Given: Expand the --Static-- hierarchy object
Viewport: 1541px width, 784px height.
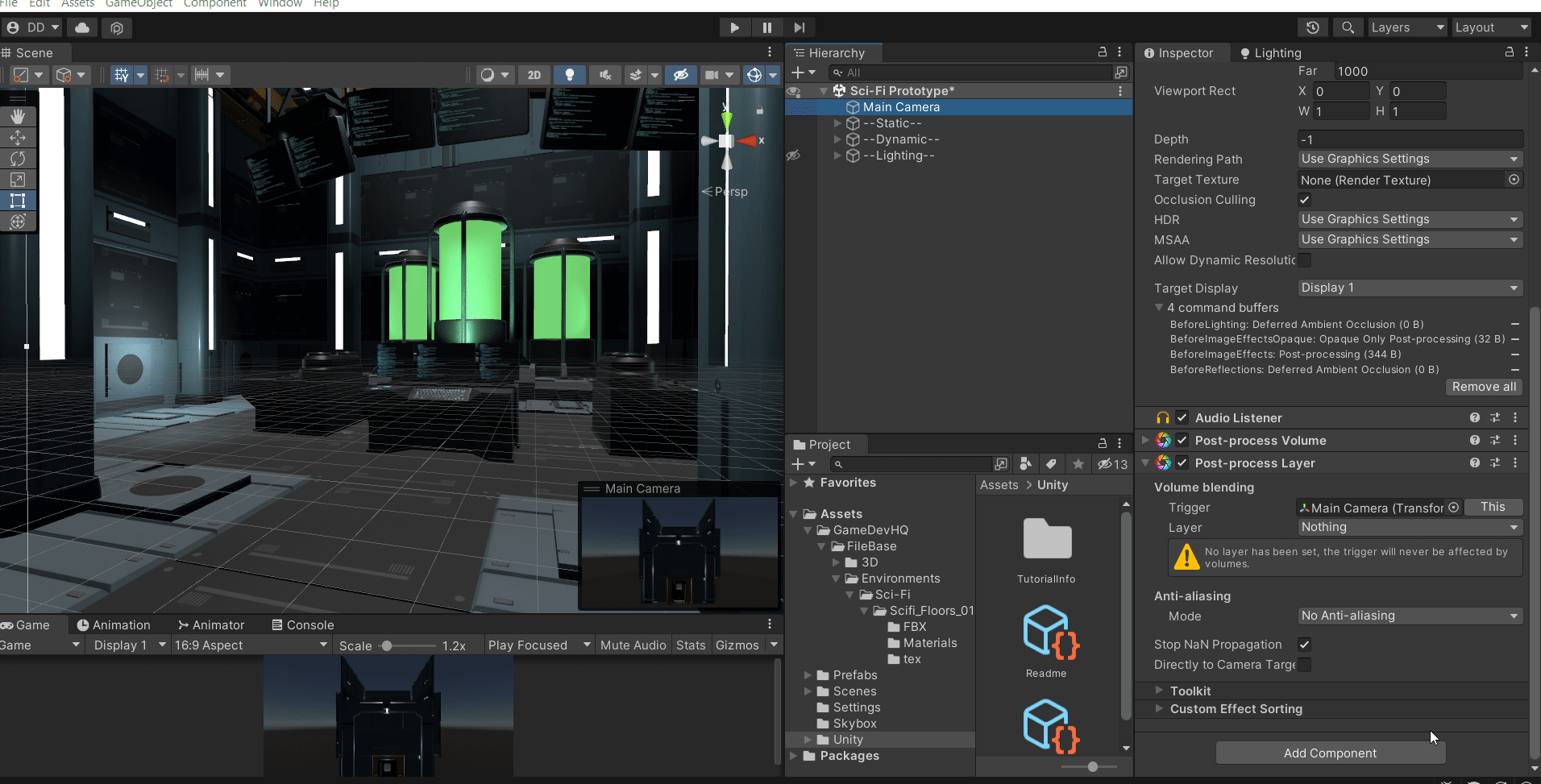Looking at the screenshot, I should [x=837, y=123].
